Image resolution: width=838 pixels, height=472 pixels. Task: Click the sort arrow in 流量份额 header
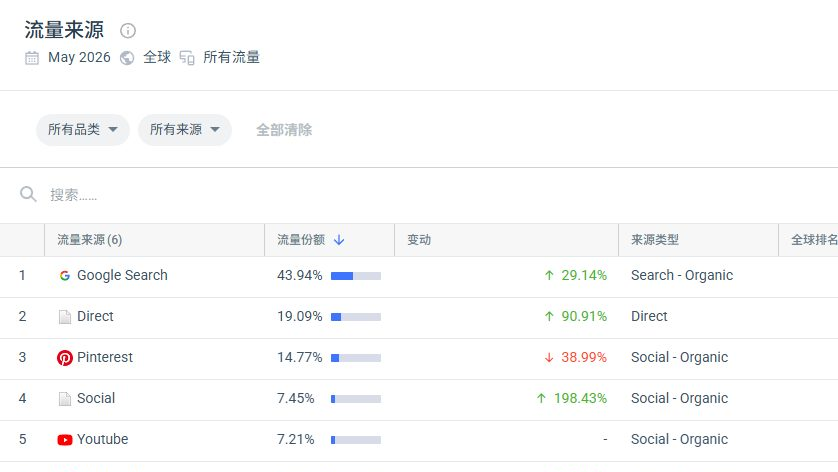[x=339, y=240]
